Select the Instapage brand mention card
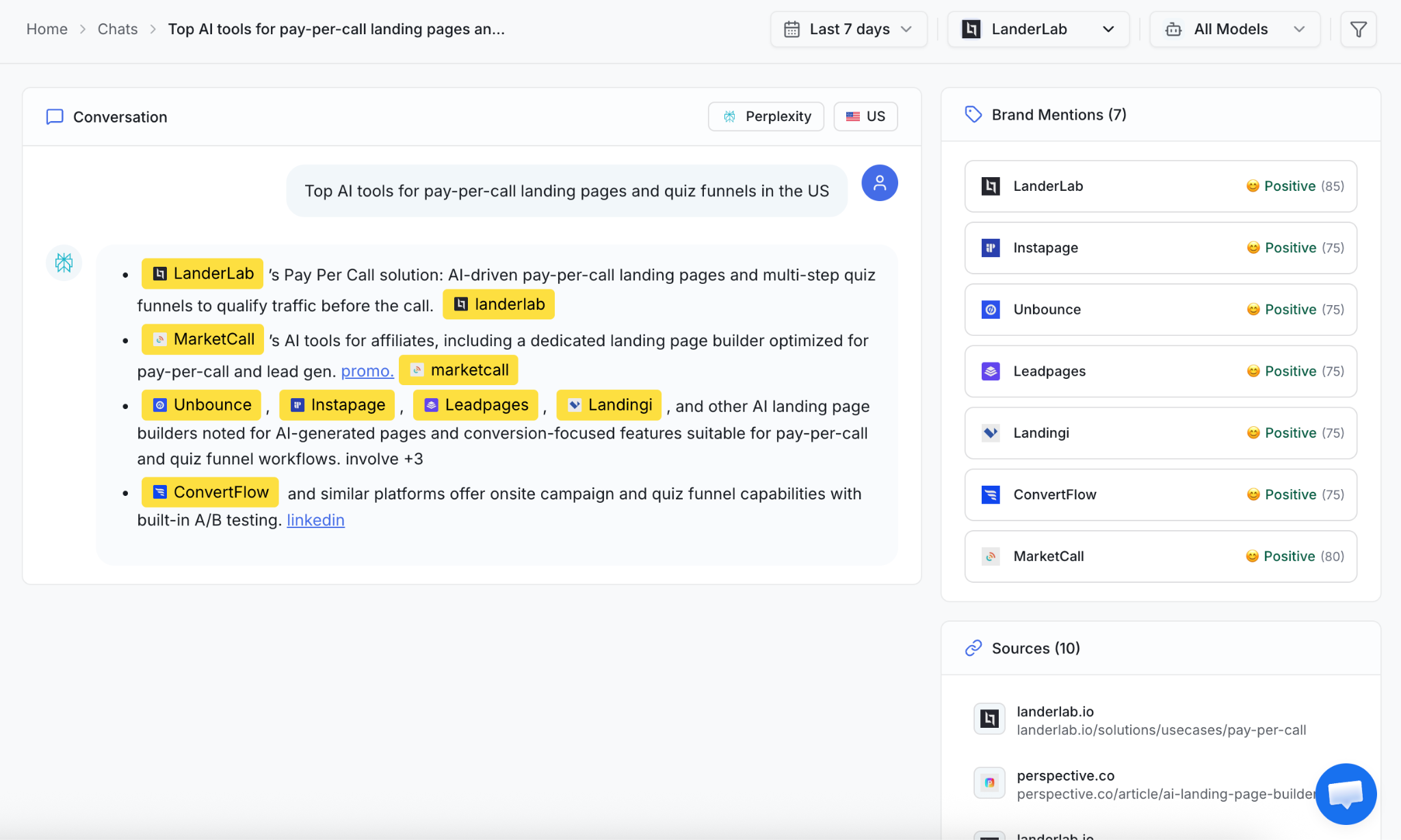The height and width of the screenshot is (840, 1401). click(1160, 248)
